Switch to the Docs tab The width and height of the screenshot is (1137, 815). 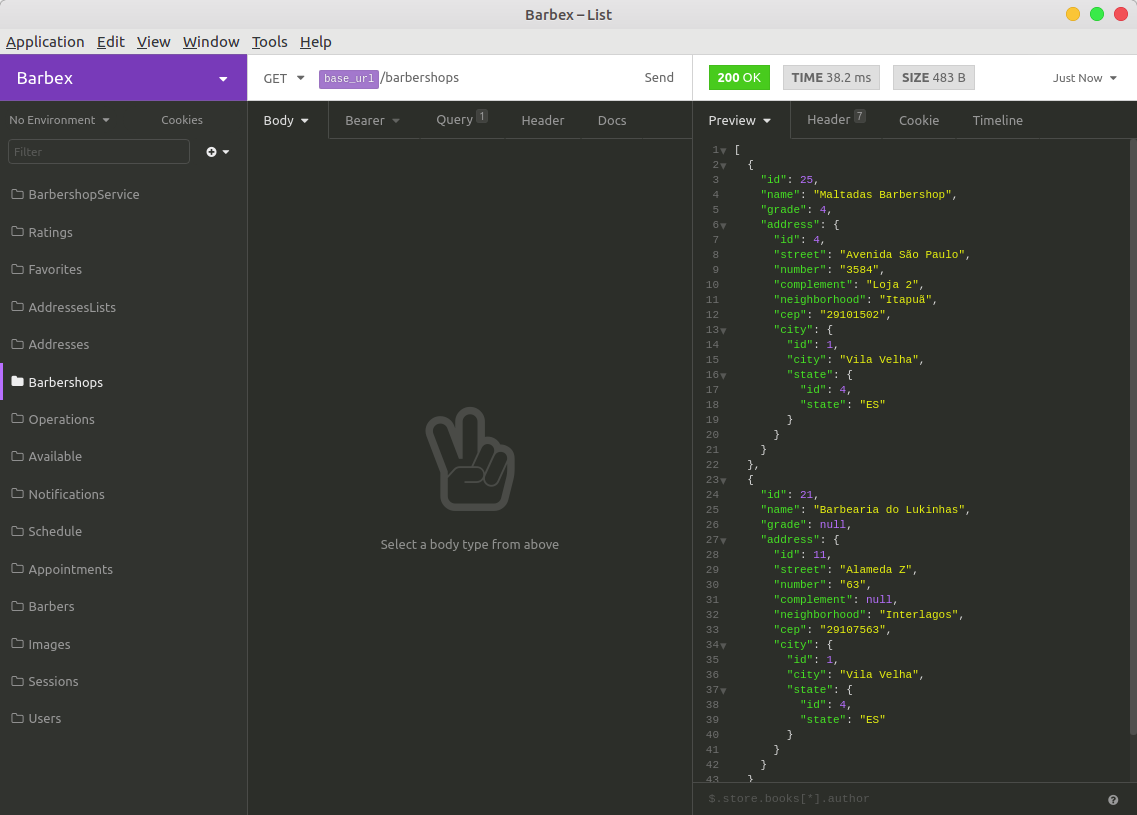pos(612,120)
